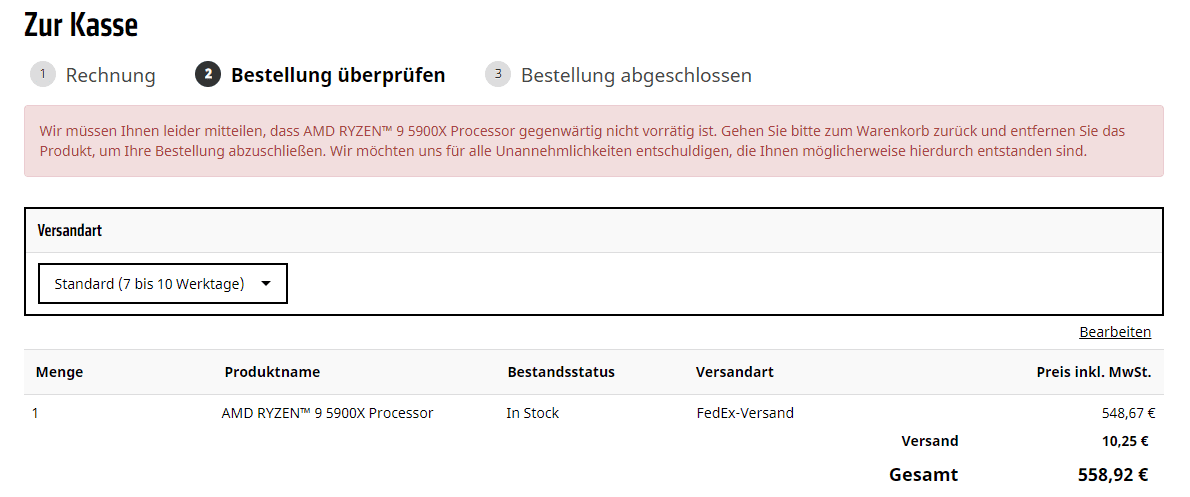Click the step 1 circle icon
The height and width of the screenshot is (497, 1190).
42,74
